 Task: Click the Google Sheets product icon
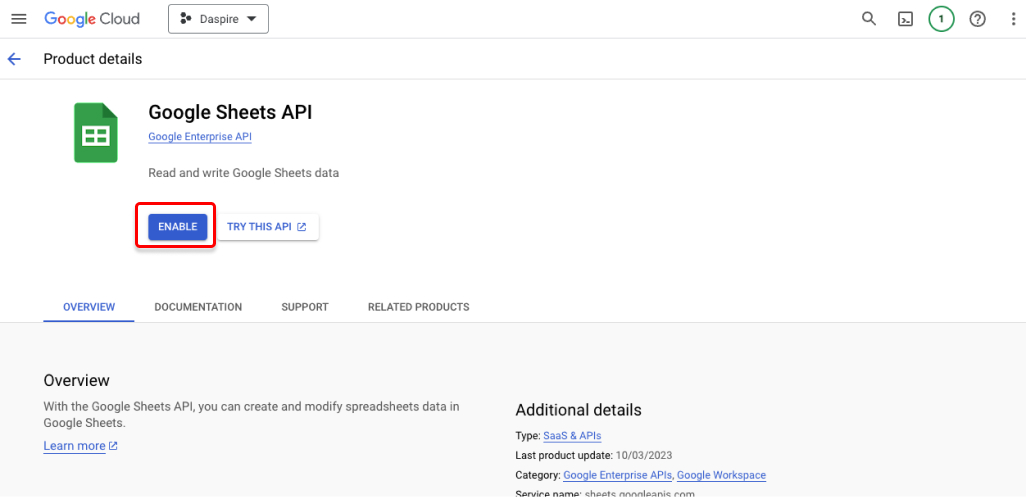coord(96,132)
